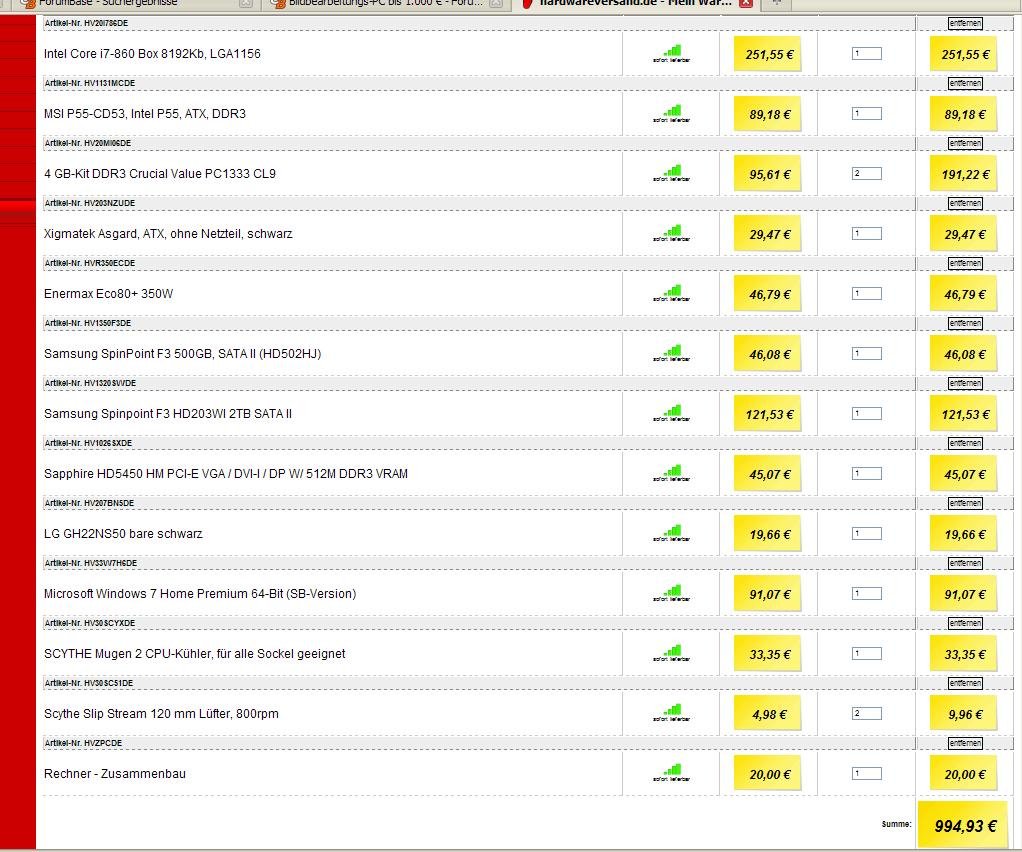
Task: Edit quantity field for Enermax Eco80+
Action: pyautogui.click(x=867, y=293)
